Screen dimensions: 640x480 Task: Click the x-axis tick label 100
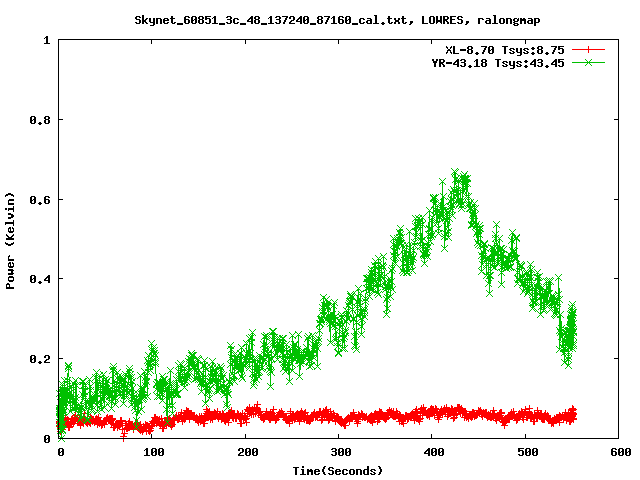point(153,452)
